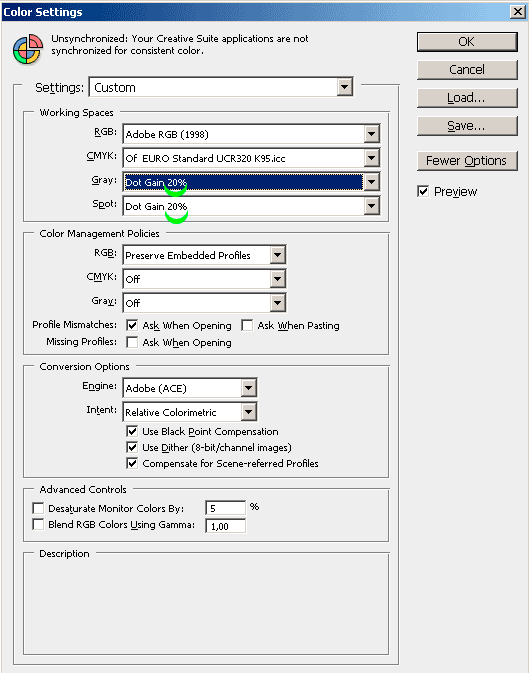Viewport: 529px width, 673px height.
Task: Uncheck Profile Mismatches Ask When Opening
Action: pyautogui.click(x=132, y=325)
